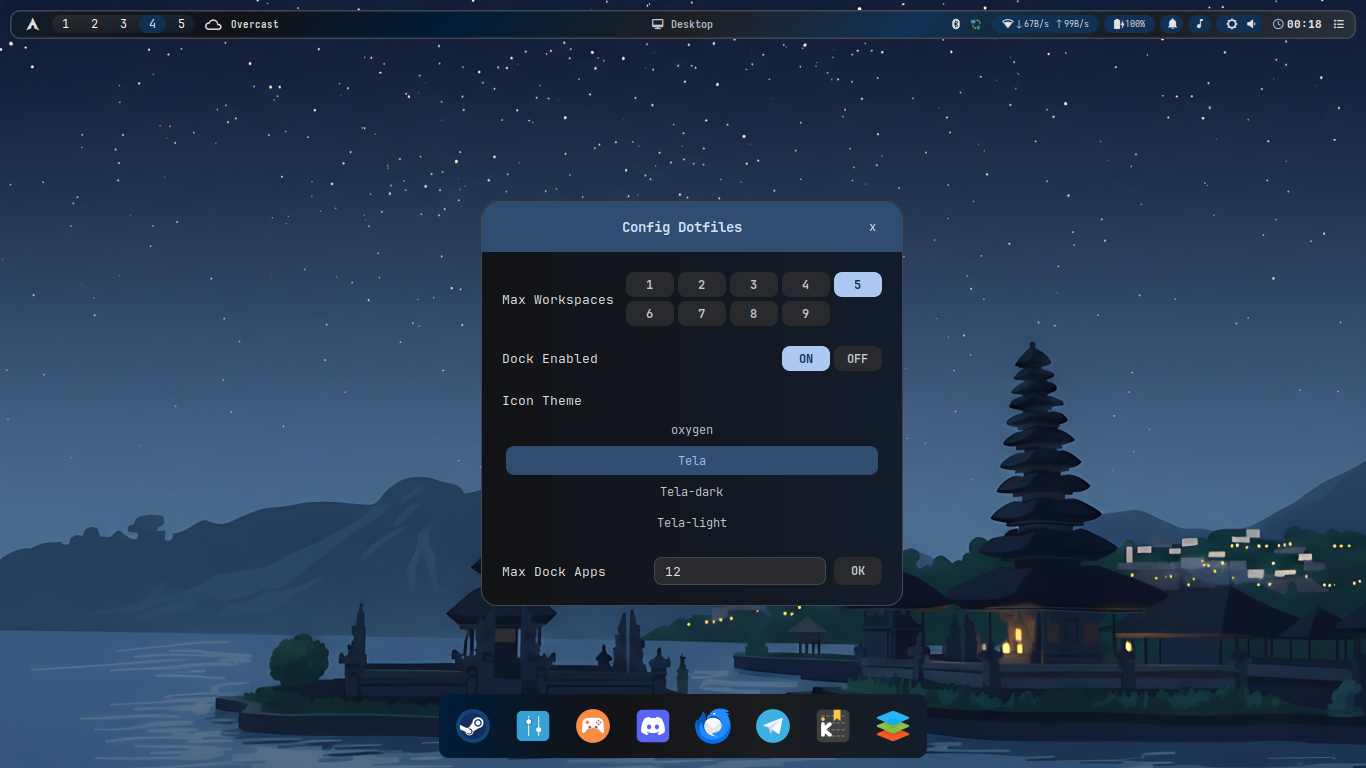Open the music note player widget
1366x768 pixels.
pyautogui.click(x=1200, y=24)
